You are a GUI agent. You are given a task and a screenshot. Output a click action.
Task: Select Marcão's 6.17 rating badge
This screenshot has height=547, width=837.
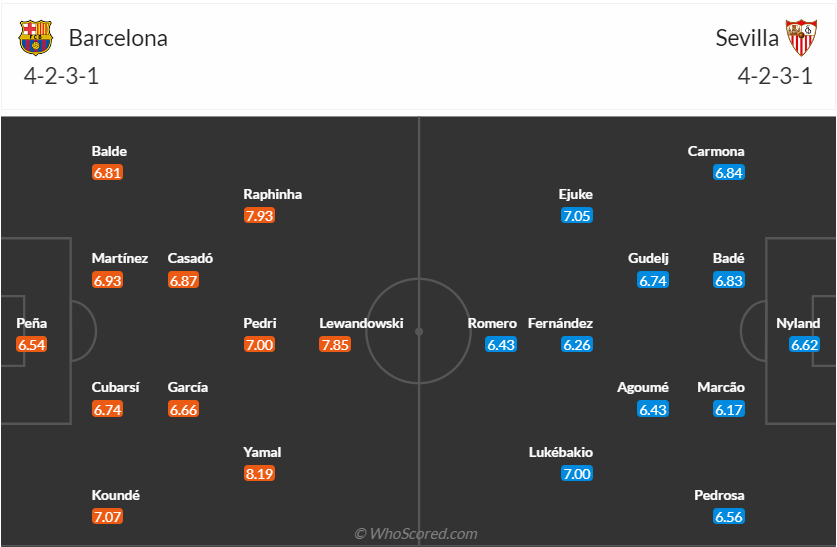coord(729,409)
